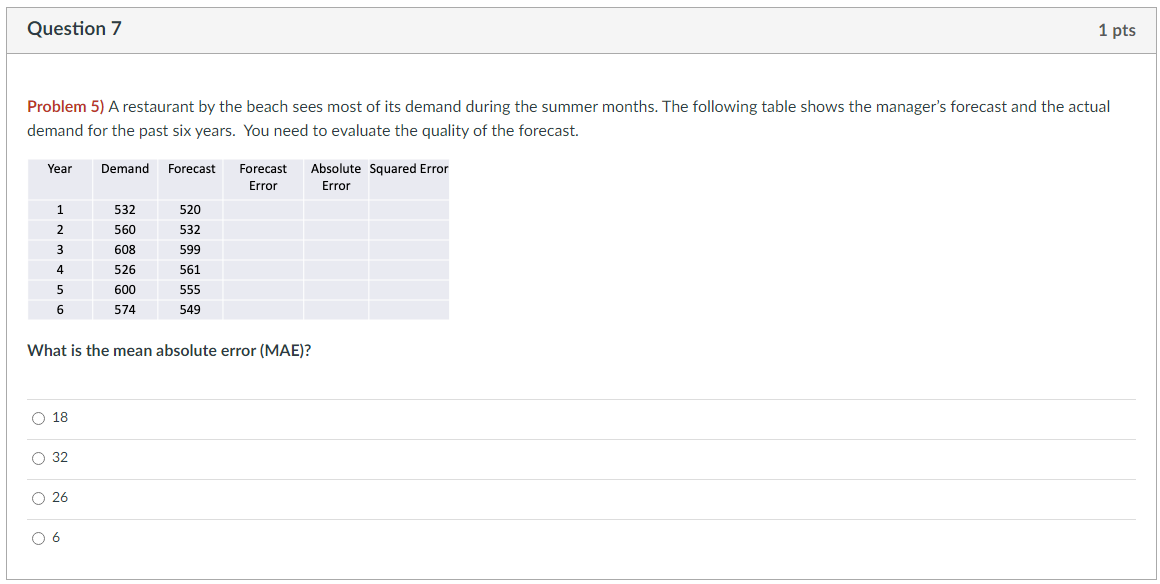Image resolution: width=1160 pixels, height=584 pixels.
Task: Select the radio button for answer 18
Action: tap(38, 418)
